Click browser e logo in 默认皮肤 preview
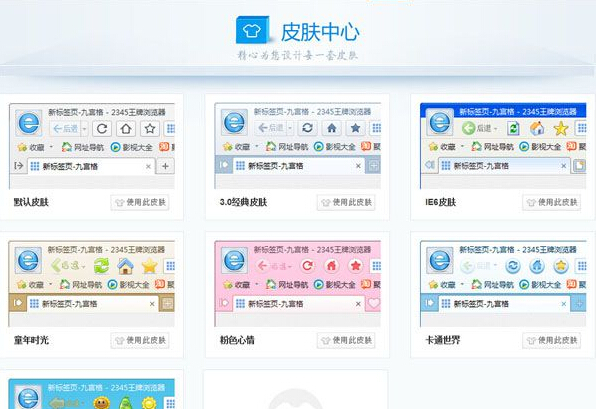This screenshot has height=409, width=596. [29, 123]
